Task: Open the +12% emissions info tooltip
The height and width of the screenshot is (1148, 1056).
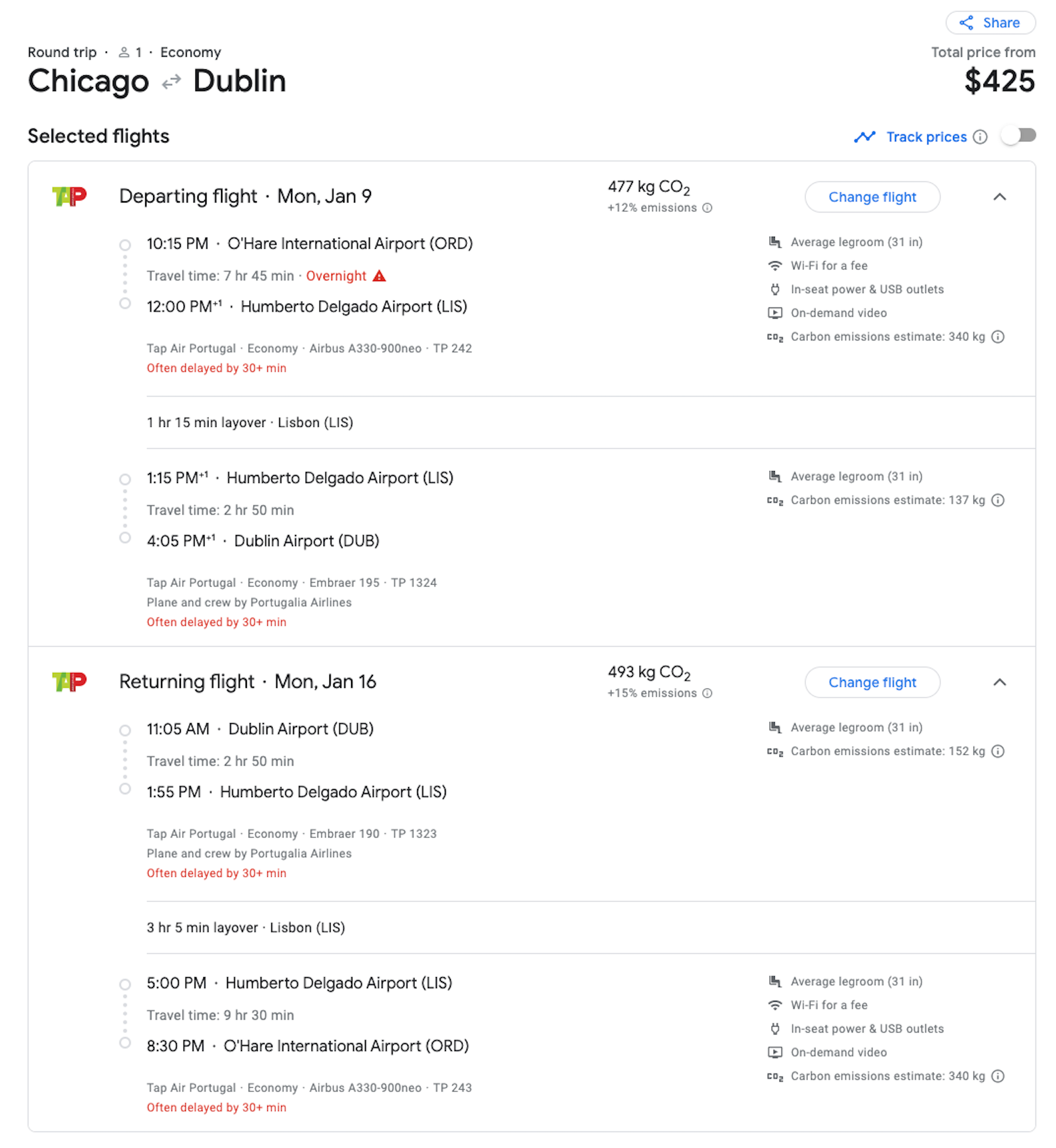Action: 708,208
